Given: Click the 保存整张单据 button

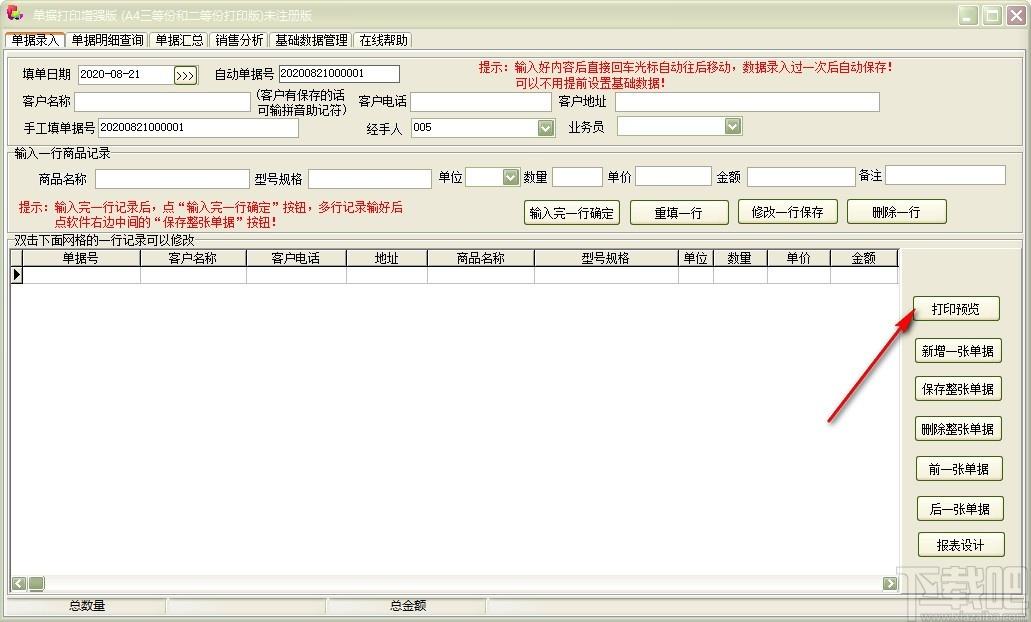Looking at the screenshot, I should (958, 389).
